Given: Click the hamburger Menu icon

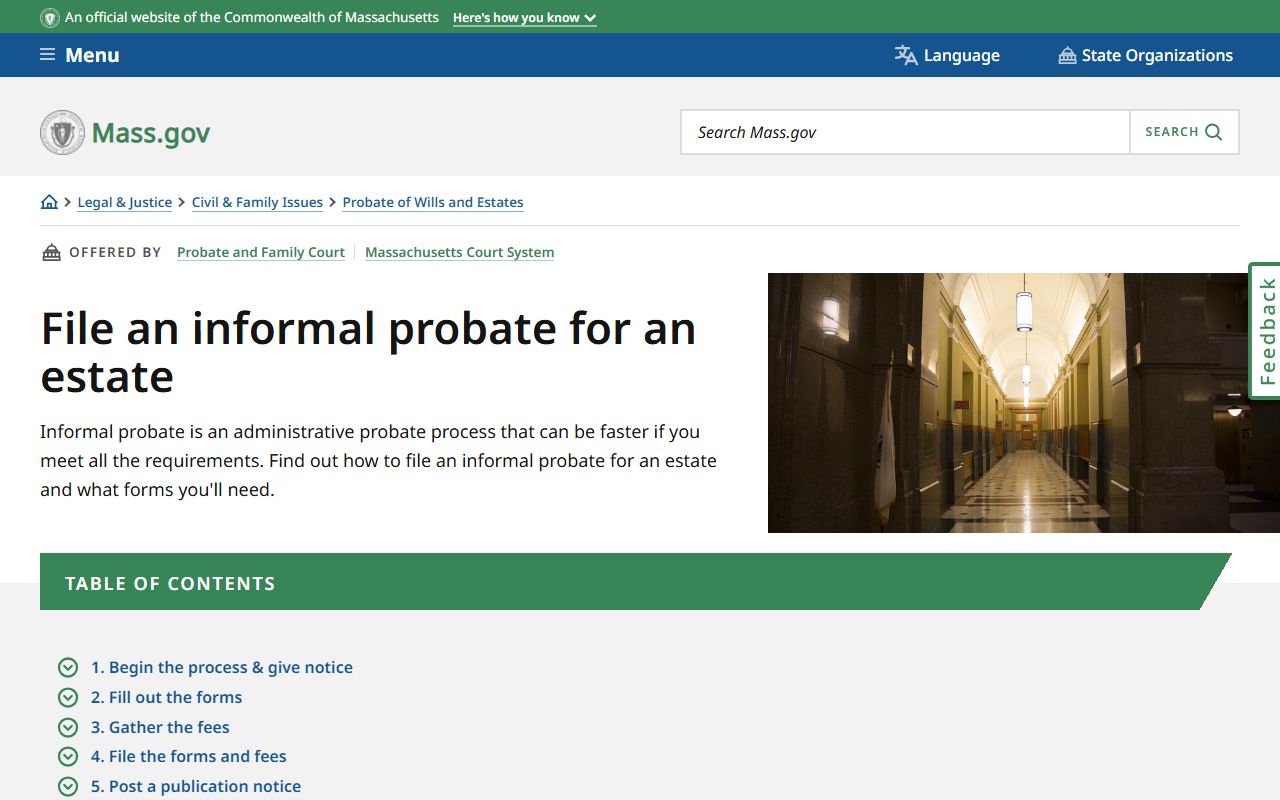Looking at the screenshot, I should 48,55.
